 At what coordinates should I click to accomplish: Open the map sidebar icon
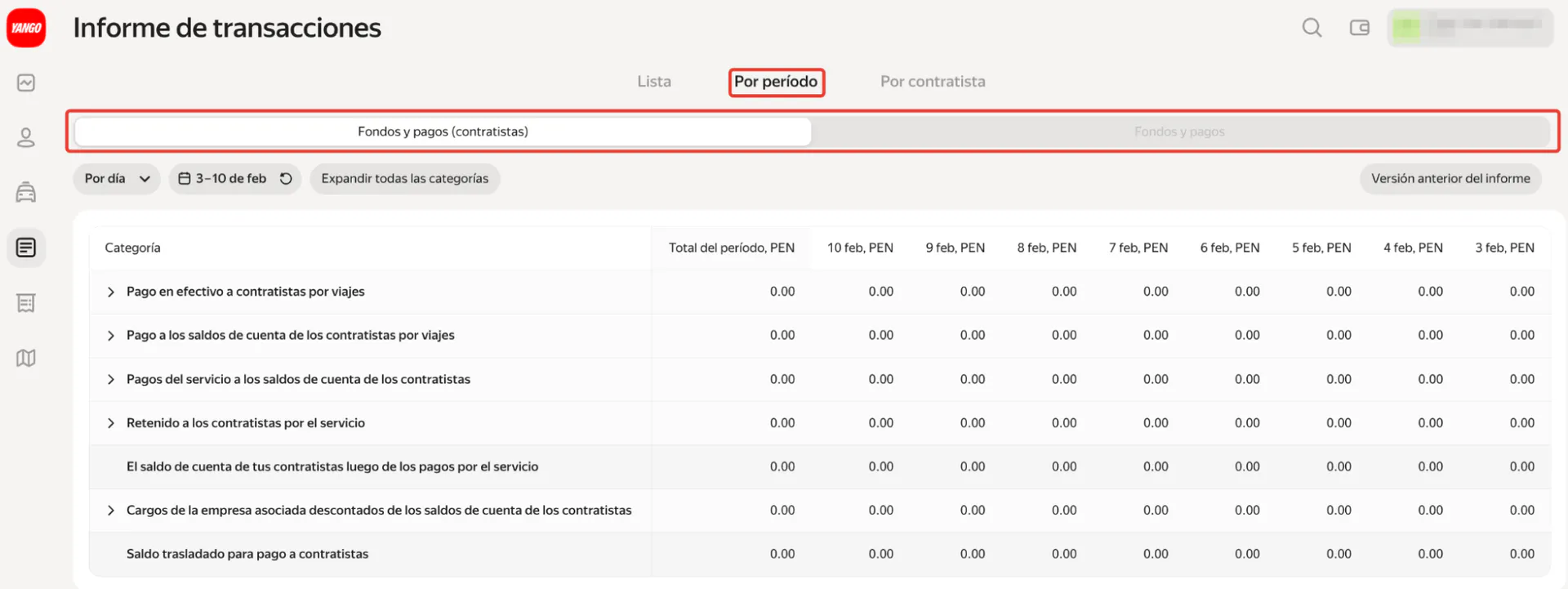click(26, 358)
